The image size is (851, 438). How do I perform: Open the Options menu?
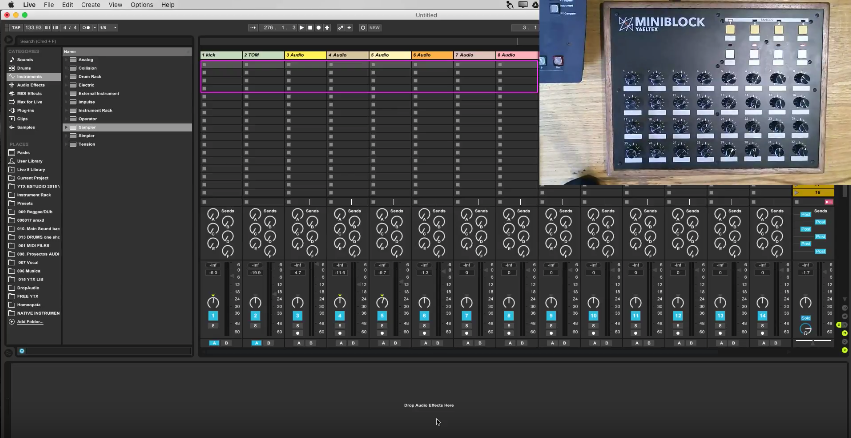coord(142,5)
